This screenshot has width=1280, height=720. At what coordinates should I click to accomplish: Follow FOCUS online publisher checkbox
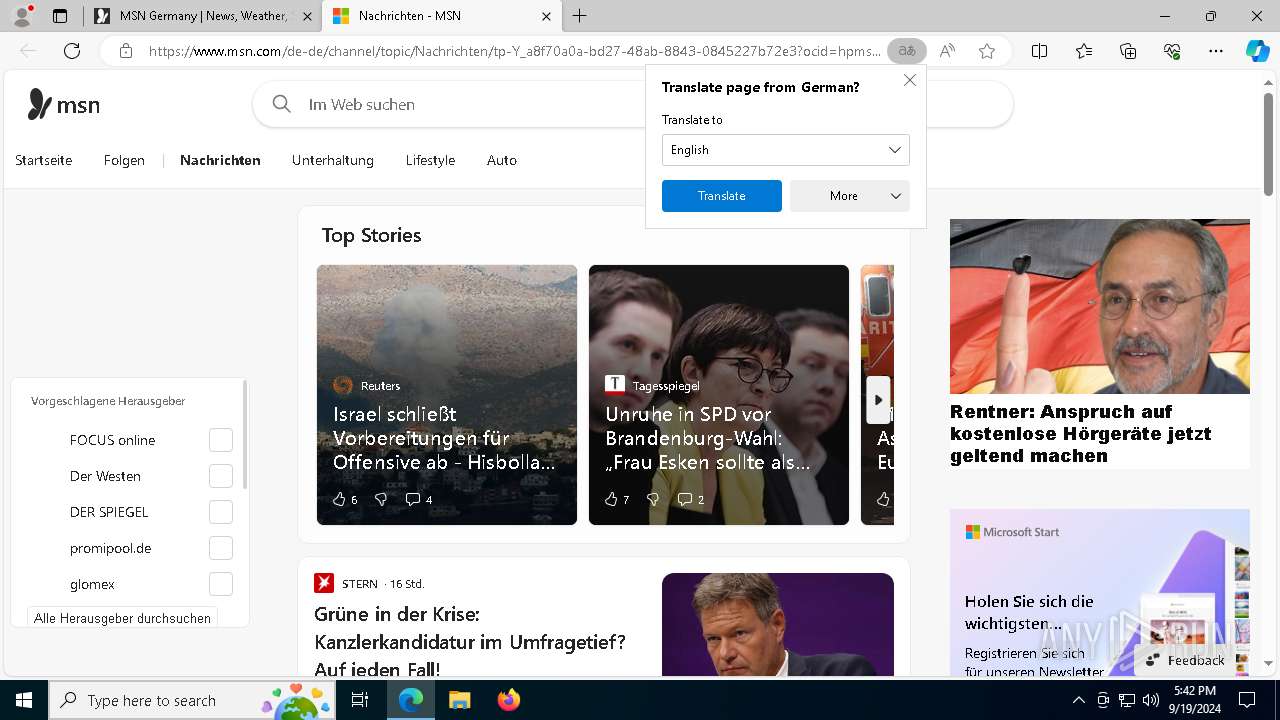(221, 440)
